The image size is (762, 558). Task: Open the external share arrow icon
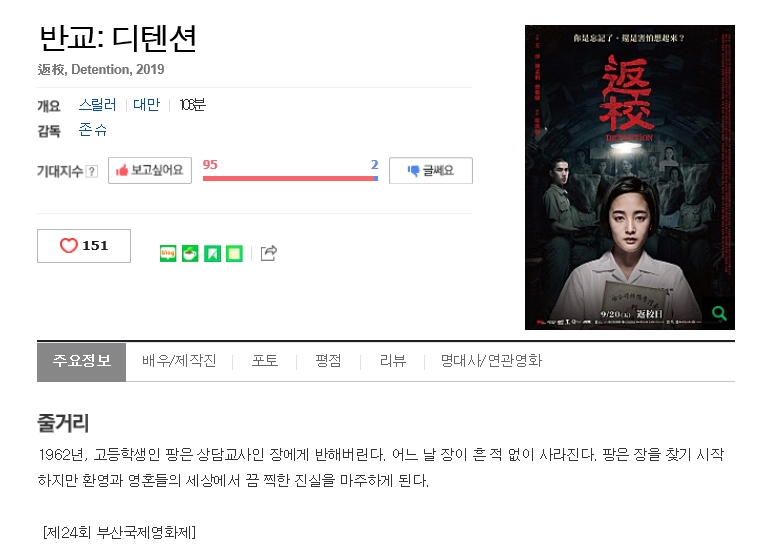pos(269,253)
